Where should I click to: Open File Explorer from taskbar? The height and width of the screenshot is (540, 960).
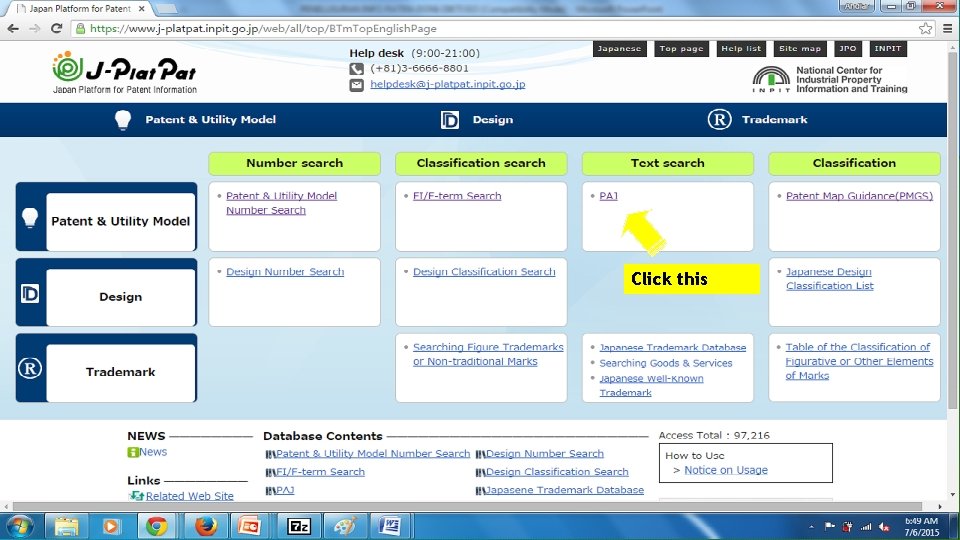pos(66,526)
